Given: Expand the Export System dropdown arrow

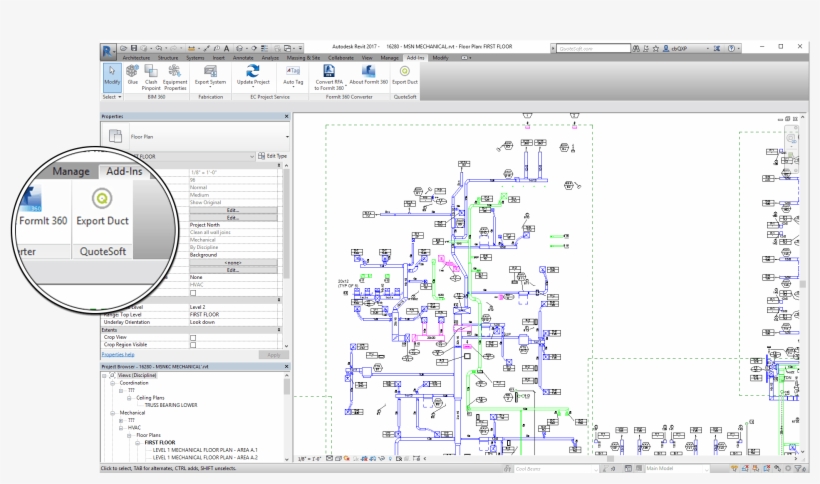Looking at the screenshot, I should (210, 87).
